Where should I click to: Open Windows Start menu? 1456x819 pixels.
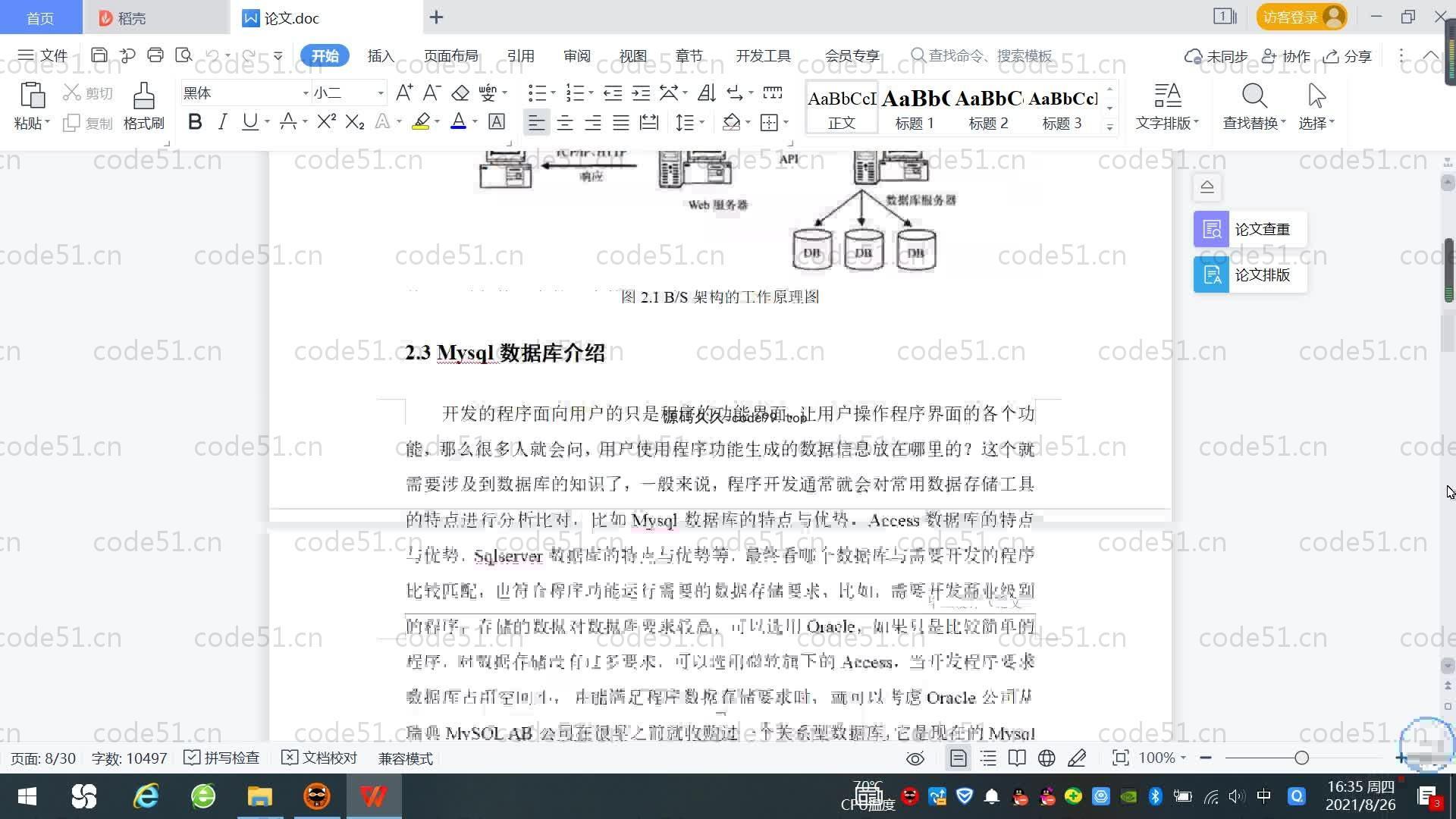coord(27,796)
